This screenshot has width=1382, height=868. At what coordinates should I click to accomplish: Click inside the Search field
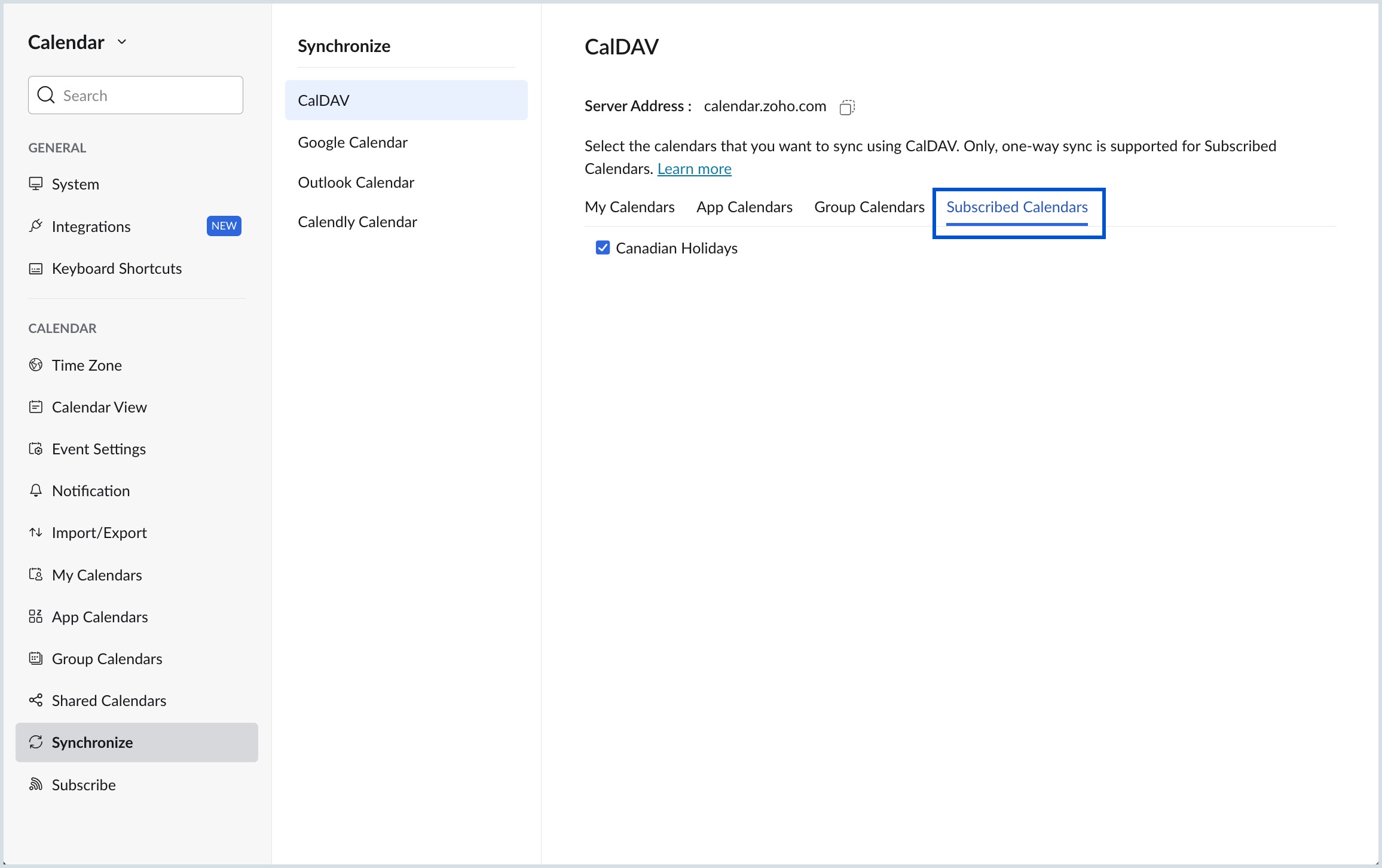pyautogui.click(x=134, y=94)
